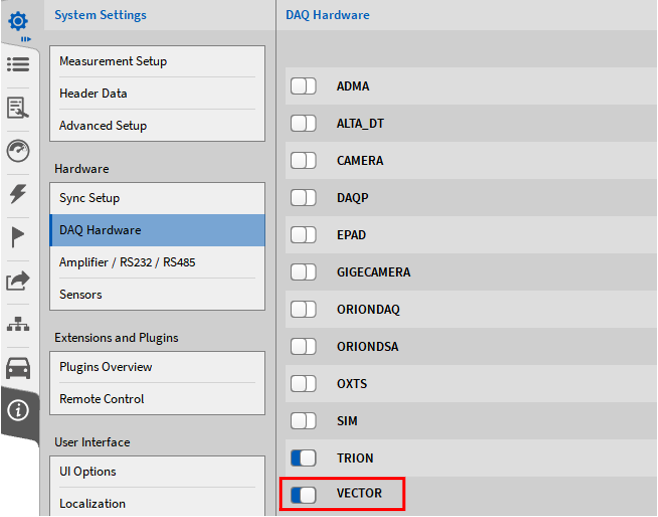The height and width of the screenshot is (517, 658).
Task: Select the car icon in sidebar
Action: pos(18,368)
